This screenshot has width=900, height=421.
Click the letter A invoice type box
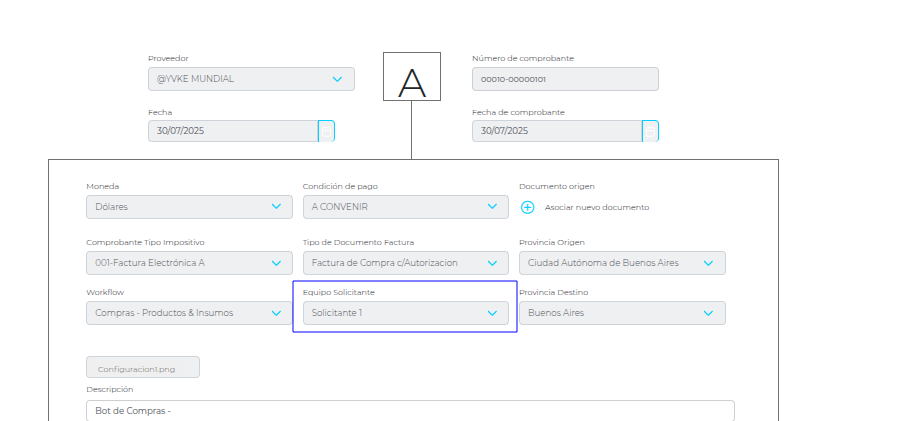[x=412, y=77]
